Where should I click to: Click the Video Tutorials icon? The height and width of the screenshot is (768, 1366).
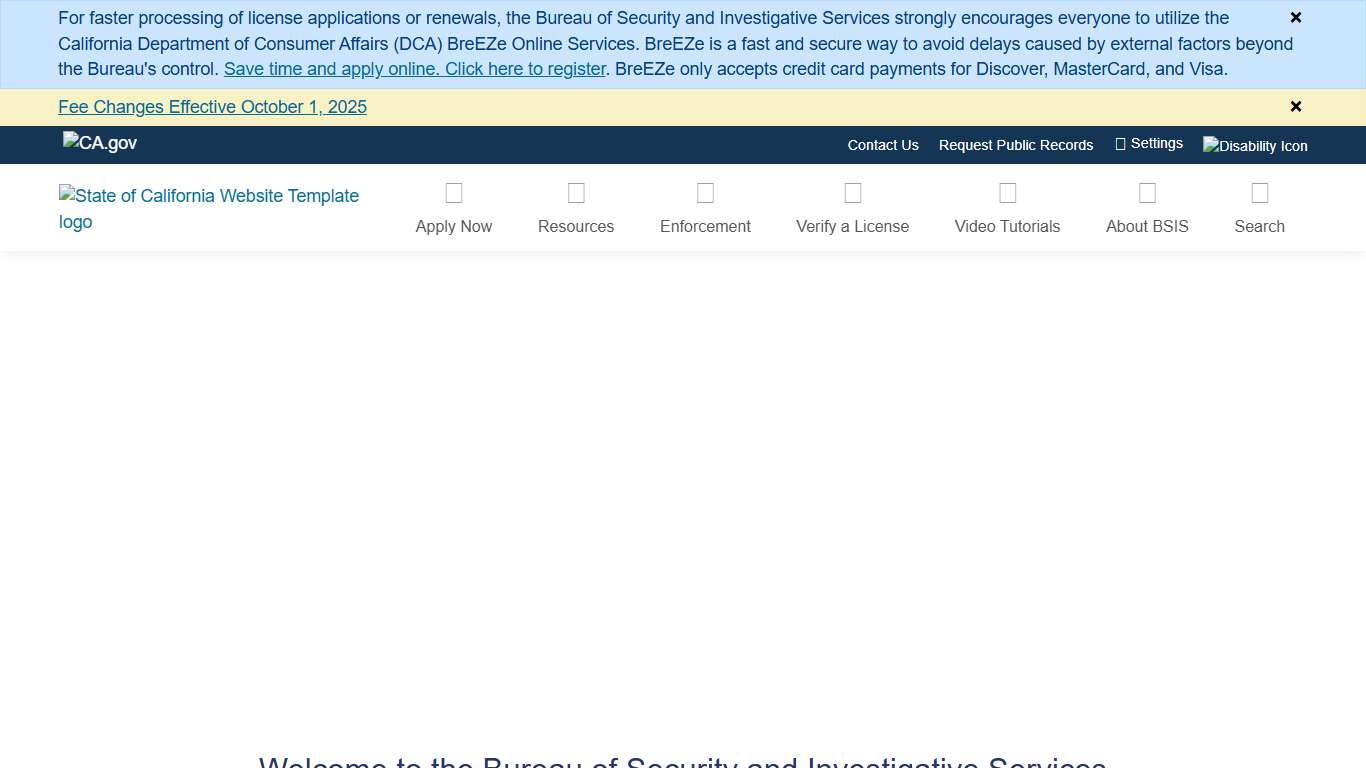click(1007, 192)
